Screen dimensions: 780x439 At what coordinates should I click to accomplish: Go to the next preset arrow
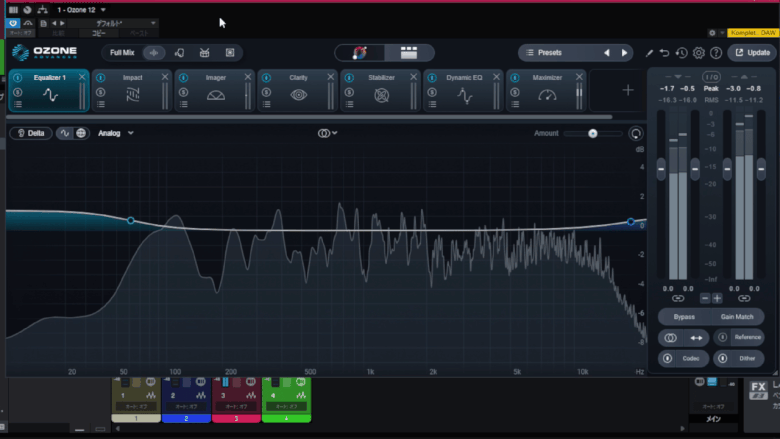tap(625, 53)
